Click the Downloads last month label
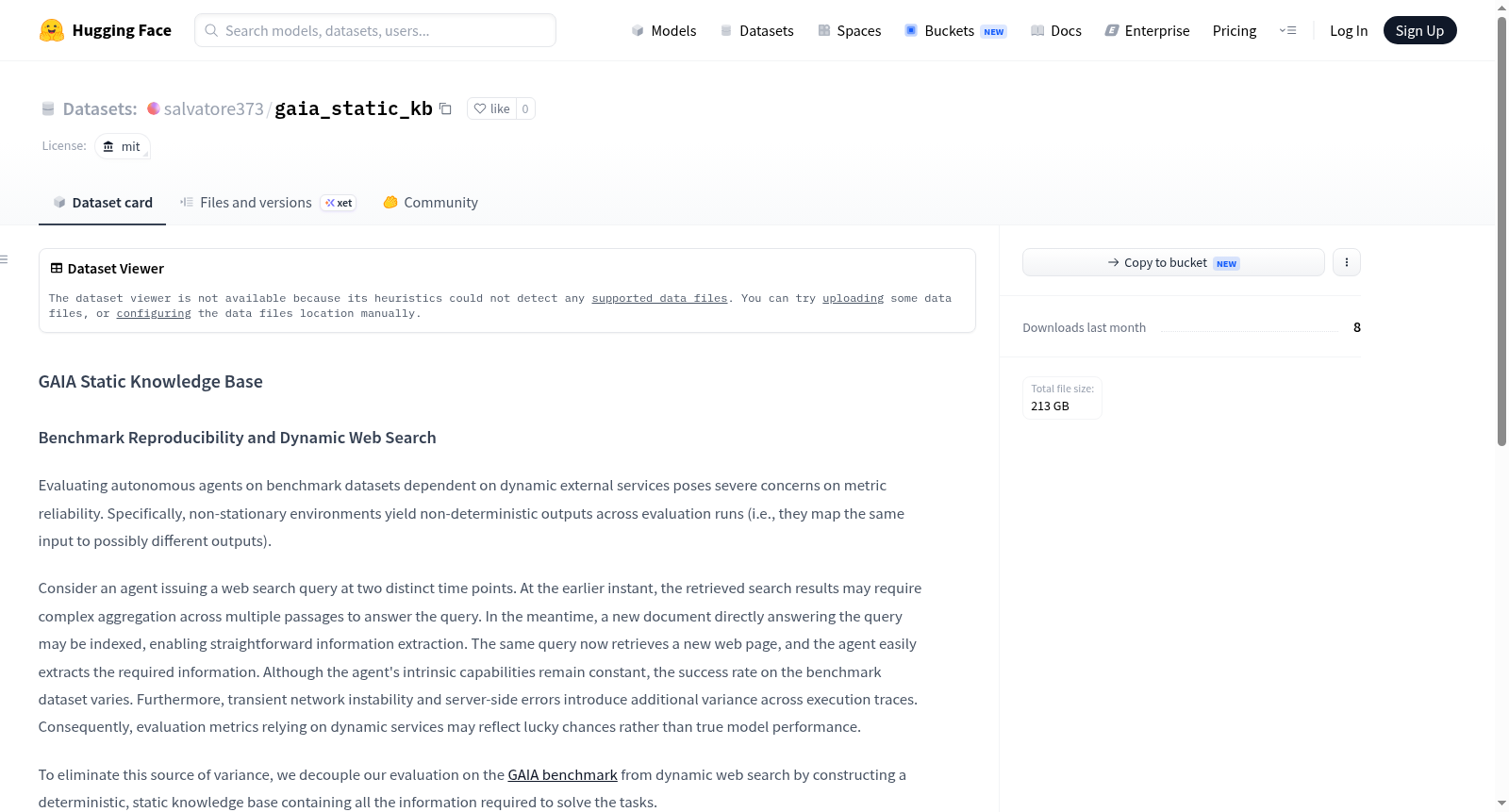Screen dimensions: 1509x812 [x=1084, y=328]
